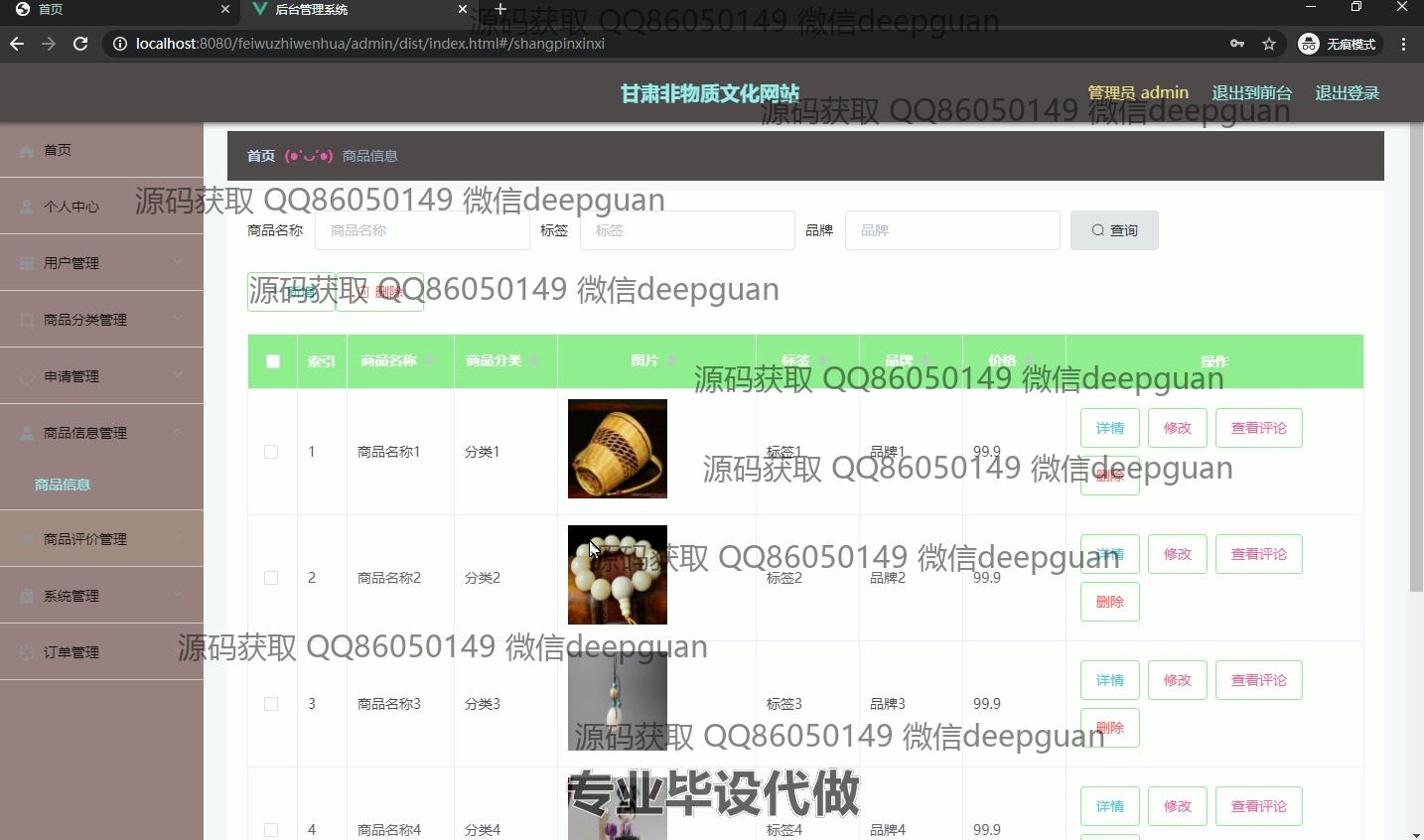Collapse the 商品信息管理 submenu arrow
Viewport: 1424px width, 840px height.
point(177,432)
